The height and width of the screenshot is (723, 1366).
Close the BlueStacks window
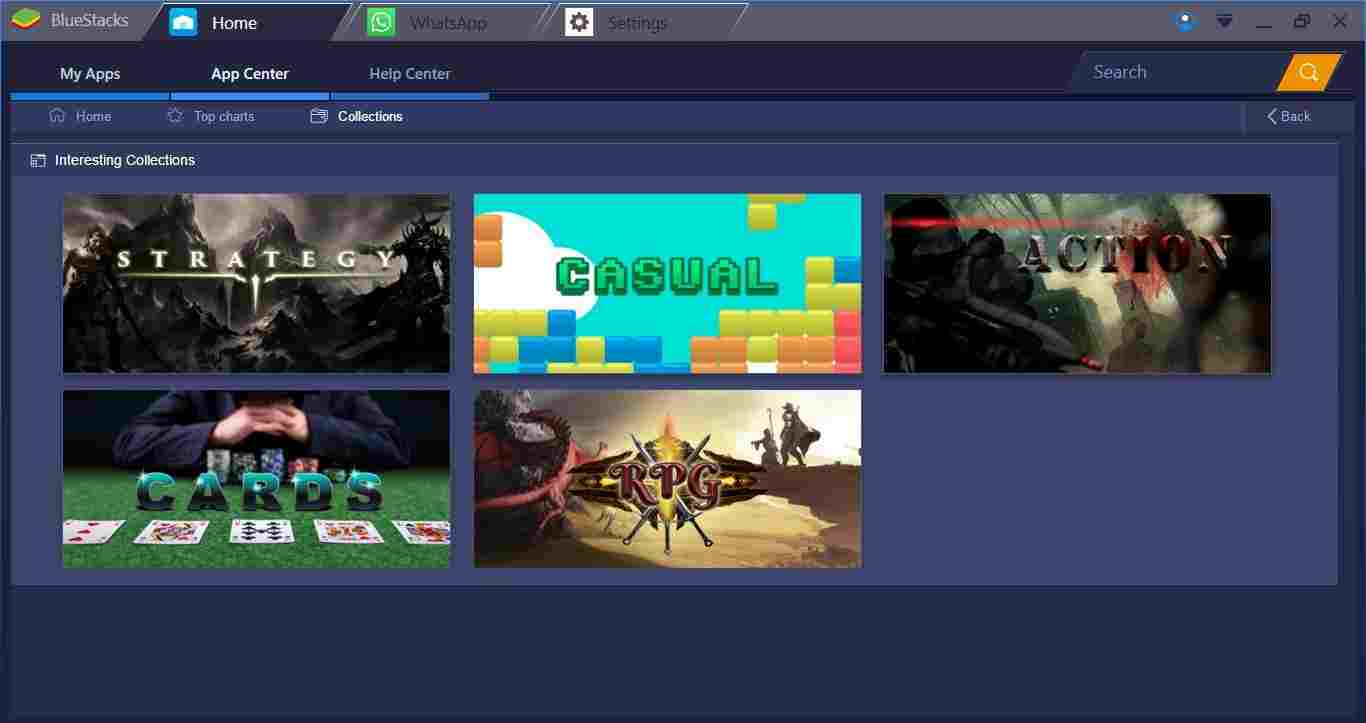(x=1340, y=21)
